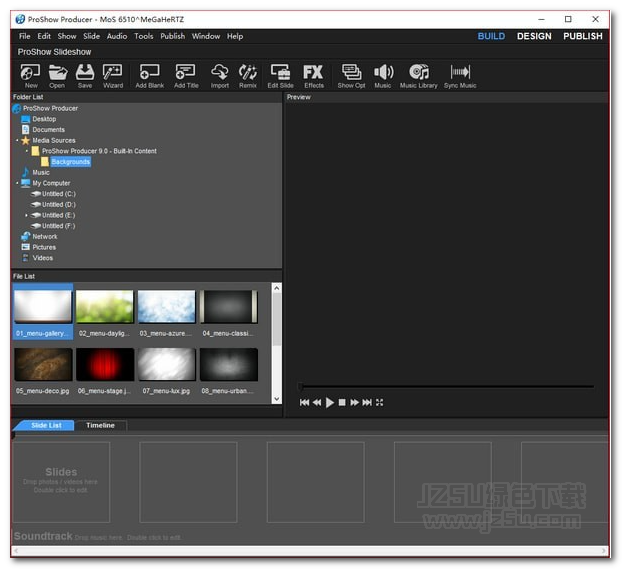Click the file list up arrow
Viewport: 622px width, 569px height.
[276, 288]
